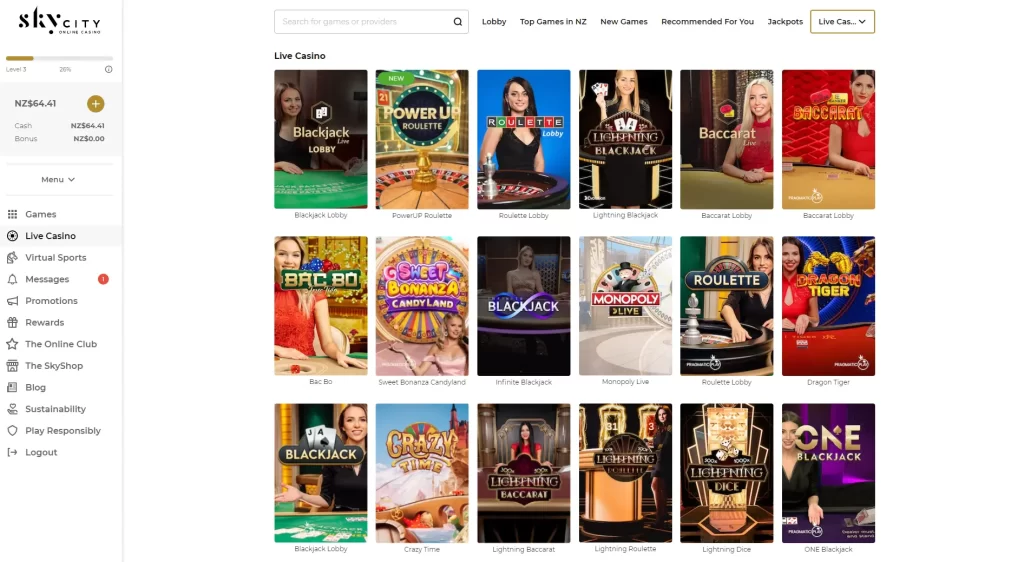Open the Live Casino category dropdown
Screen dimensions: 1024x562
[x=842, y=22]
